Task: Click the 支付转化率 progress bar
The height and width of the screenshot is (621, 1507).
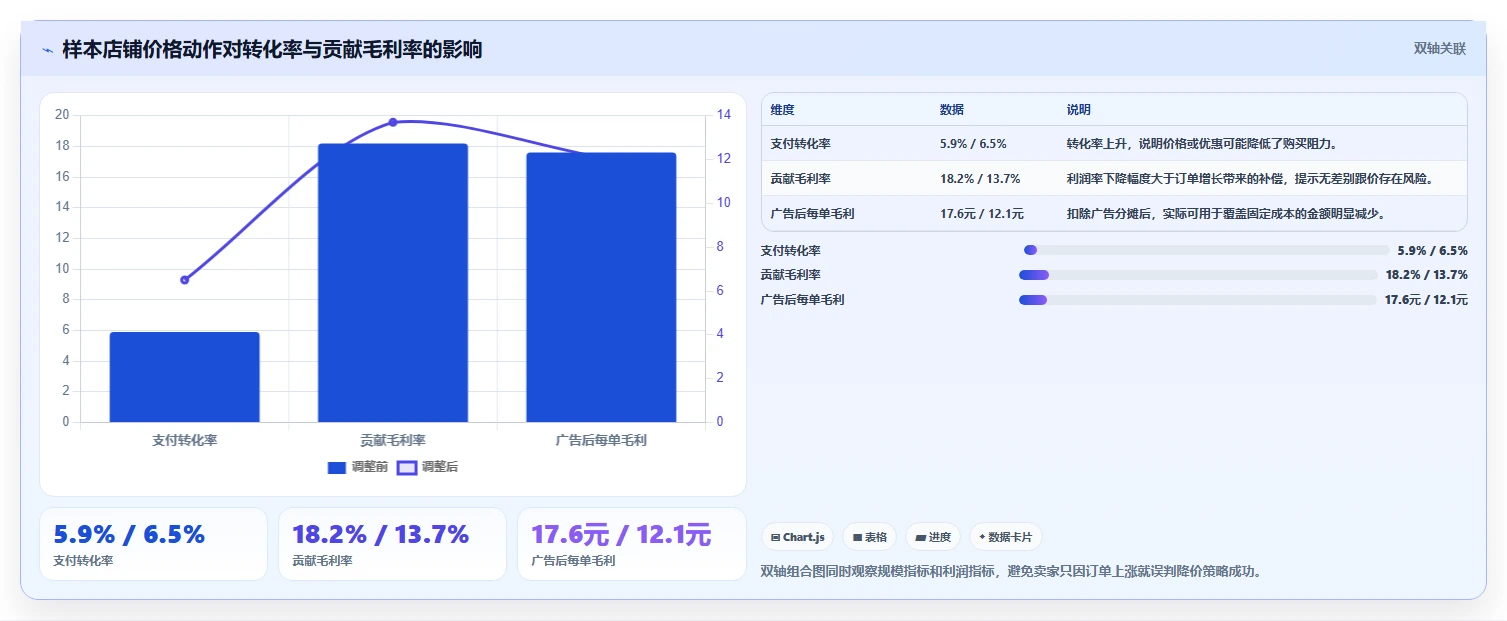Action: [x=1206, y=250]
